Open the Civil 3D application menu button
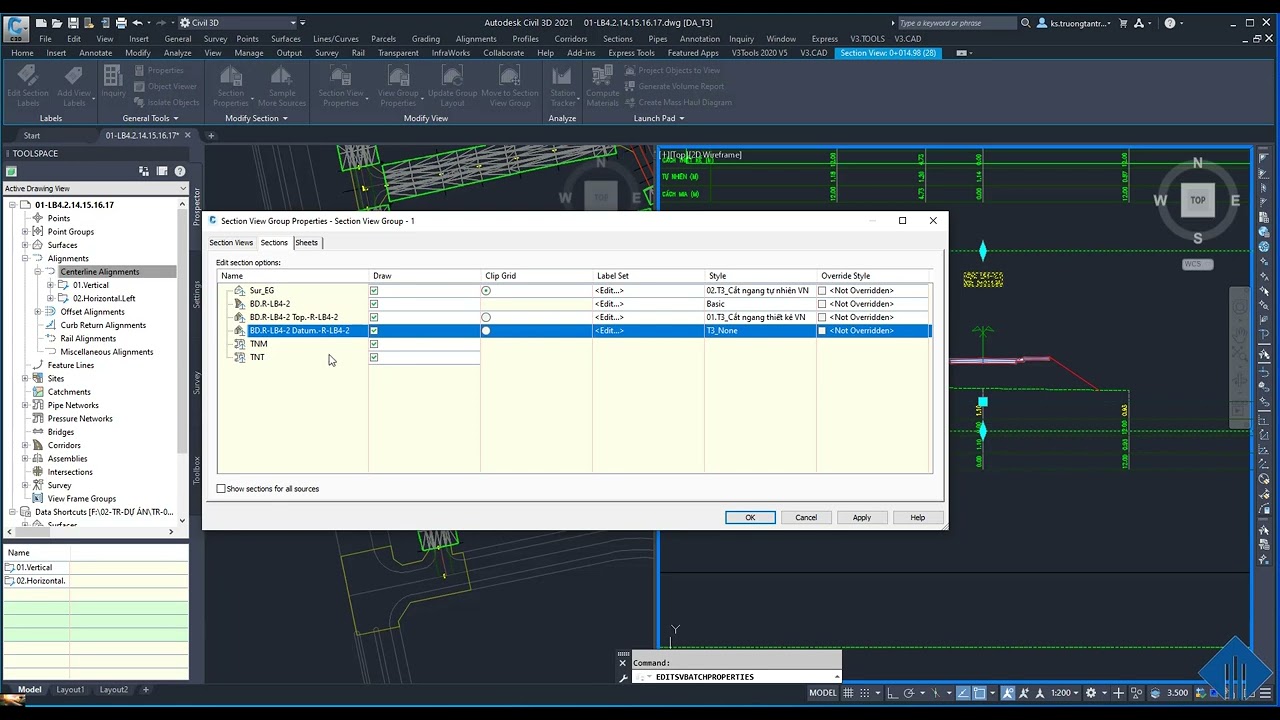The width and height of the screenshot is (1280, 720). click(x=16, y=30)
